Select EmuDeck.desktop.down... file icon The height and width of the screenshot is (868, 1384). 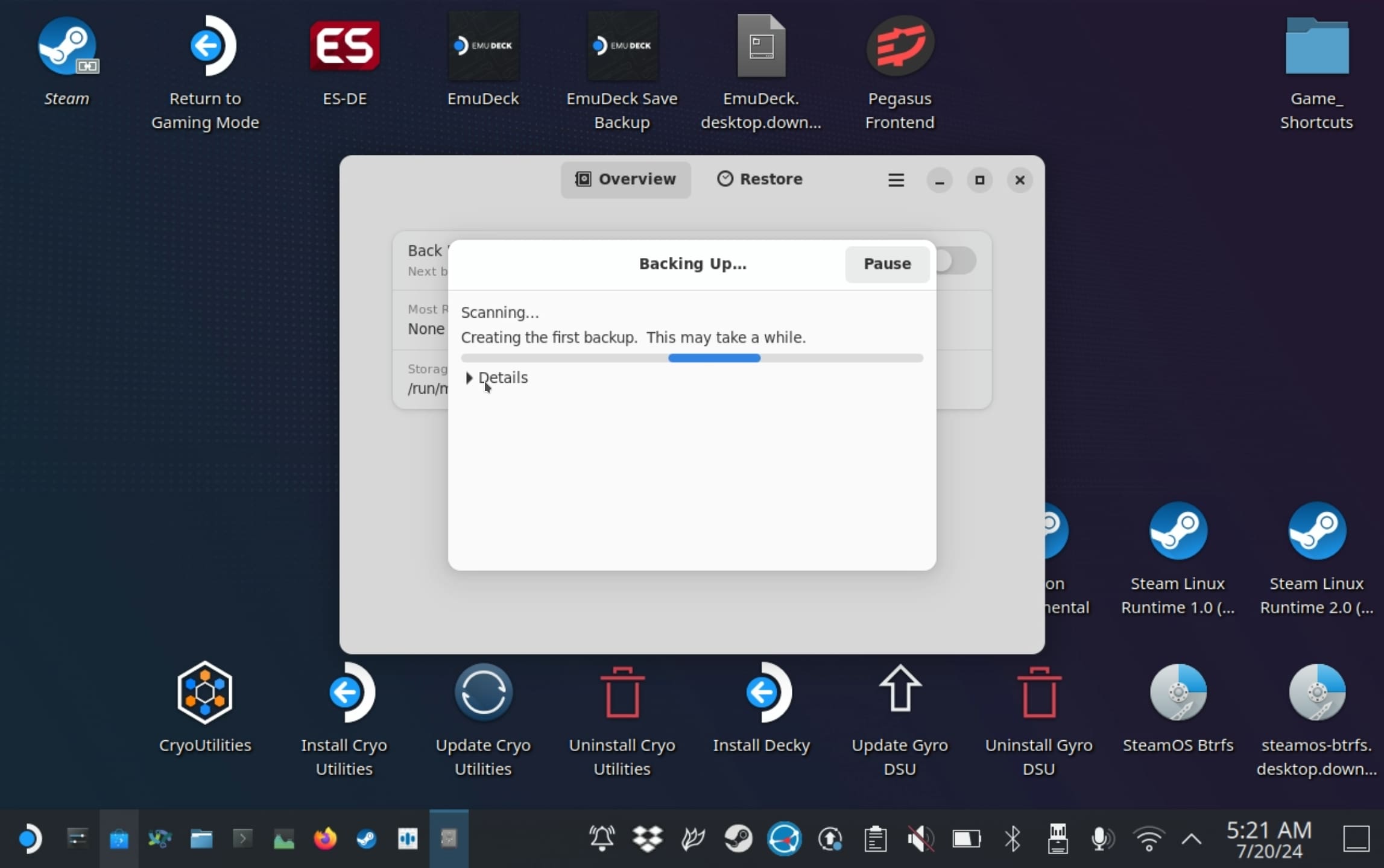(761, 72)
